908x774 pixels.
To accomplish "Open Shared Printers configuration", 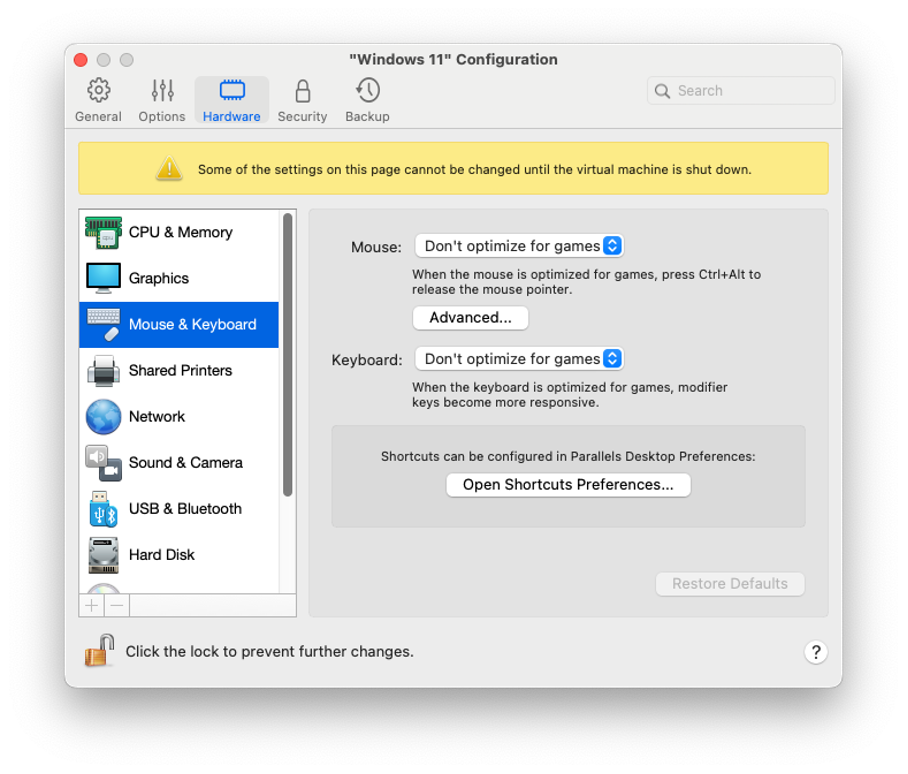I will tap(180, 370).
